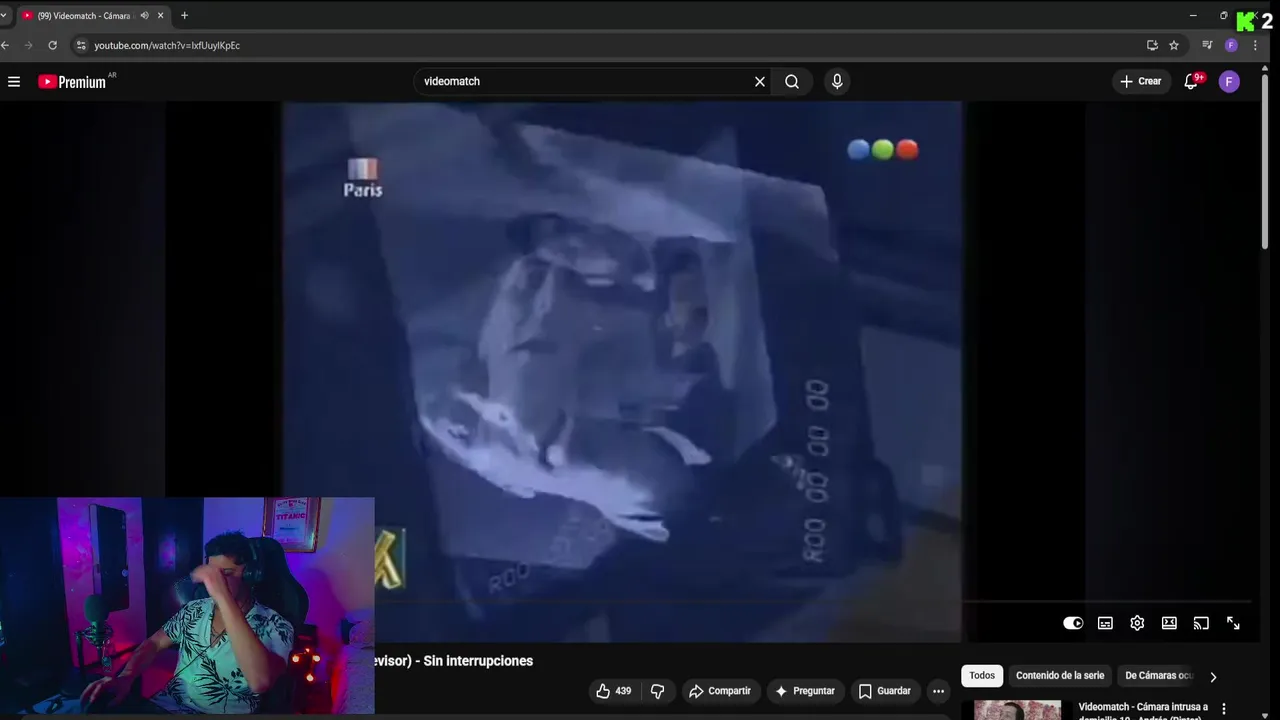1280x720 pixels.
Task: Select the De Cámaras ocultas chip
Action: pos(1158,676)
